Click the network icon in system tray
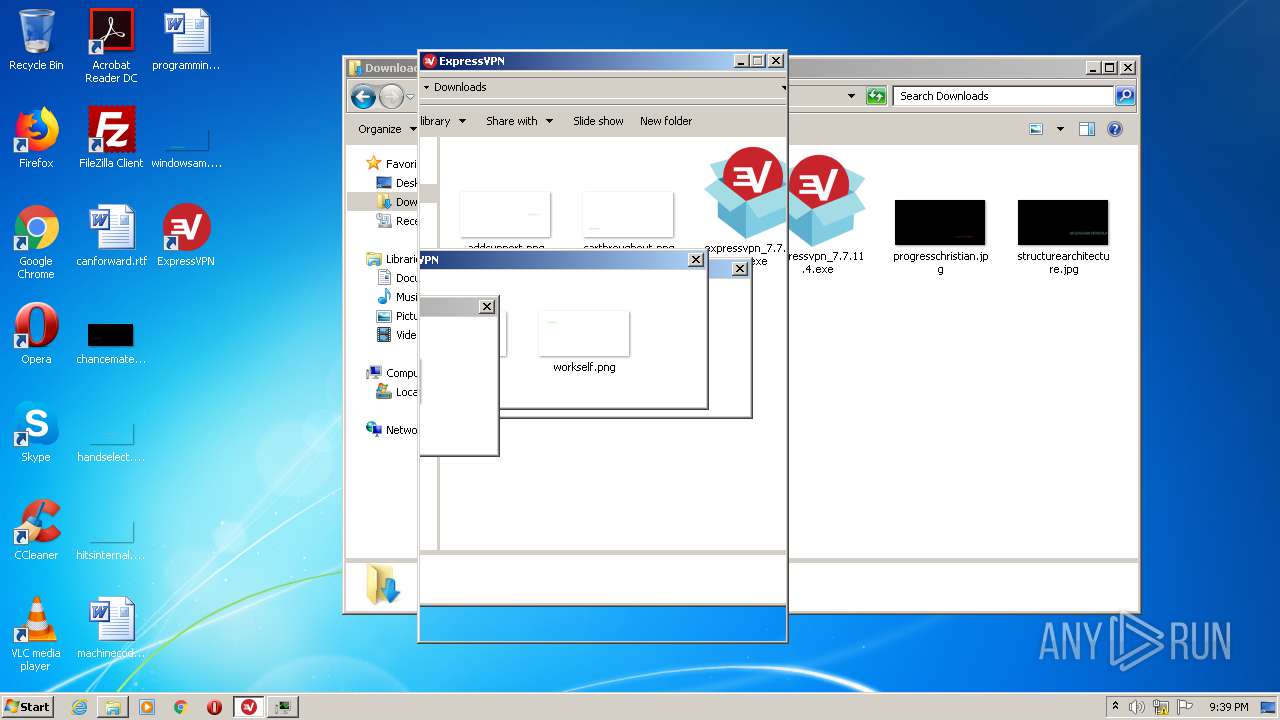The height and width of the screenshot is (720, 1280). click(x=1162, y=707)
